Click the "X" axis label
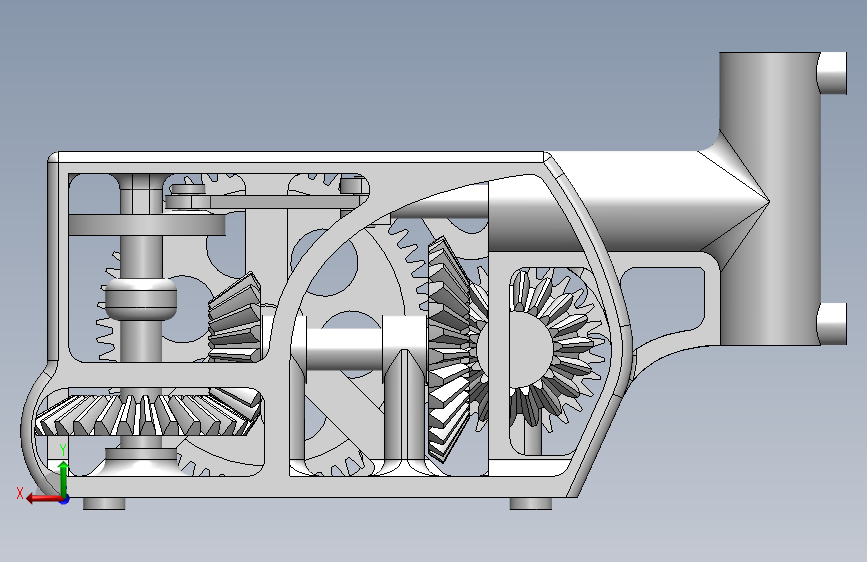 click(20, 493)
